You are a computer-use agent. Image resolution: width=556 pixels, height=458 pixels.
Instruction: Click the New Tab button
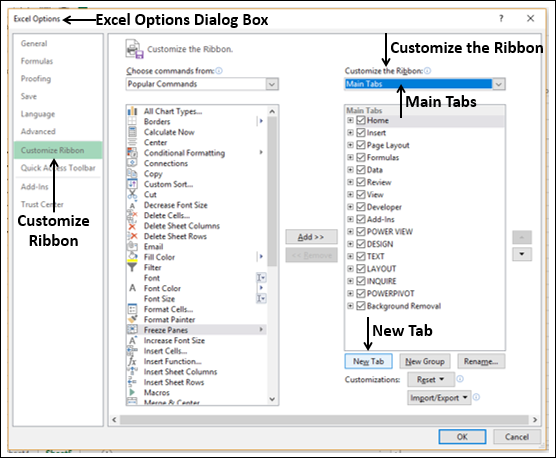point(368,361)
